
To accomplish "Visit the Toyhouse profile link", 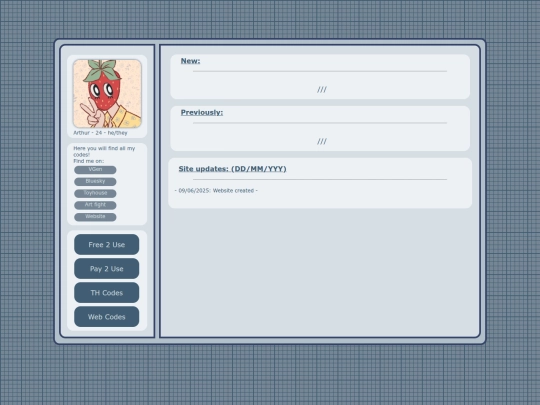I will 95,193.
